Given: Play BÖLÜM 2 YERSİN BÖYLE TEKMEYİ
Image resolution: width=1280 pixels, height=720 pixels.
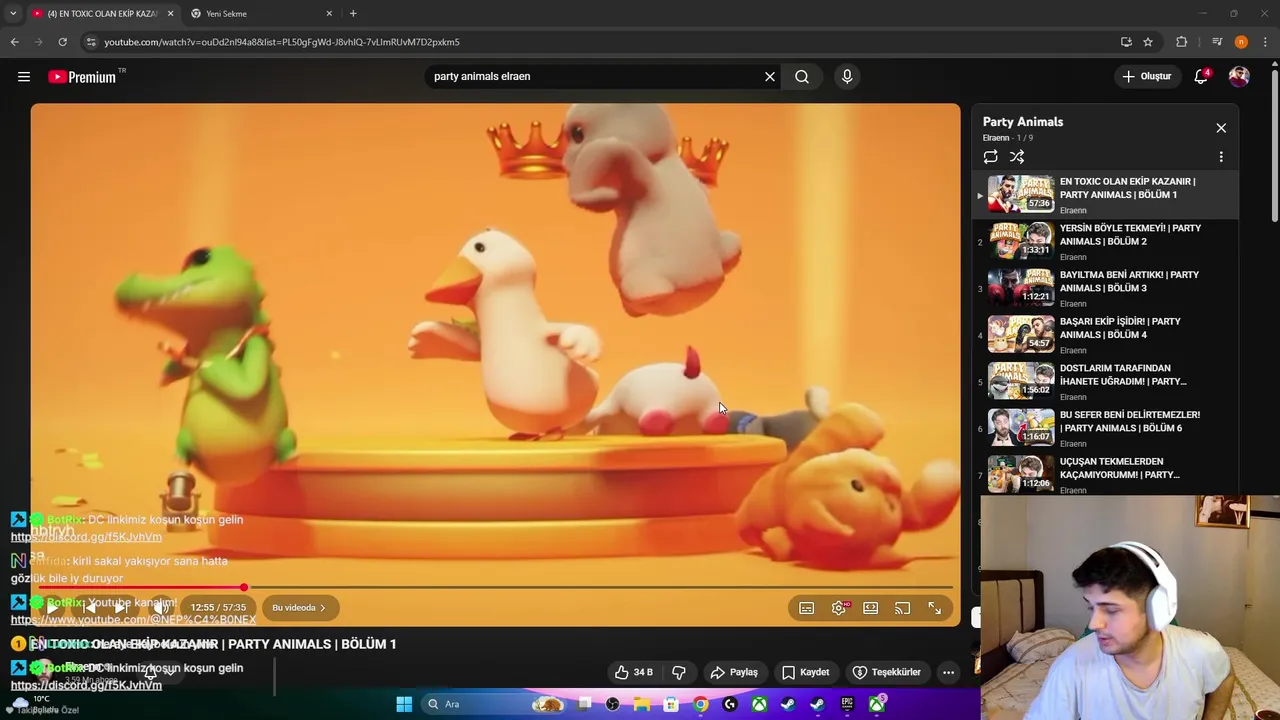Looking at the screenshot, I should click(x=1107, y=241).
